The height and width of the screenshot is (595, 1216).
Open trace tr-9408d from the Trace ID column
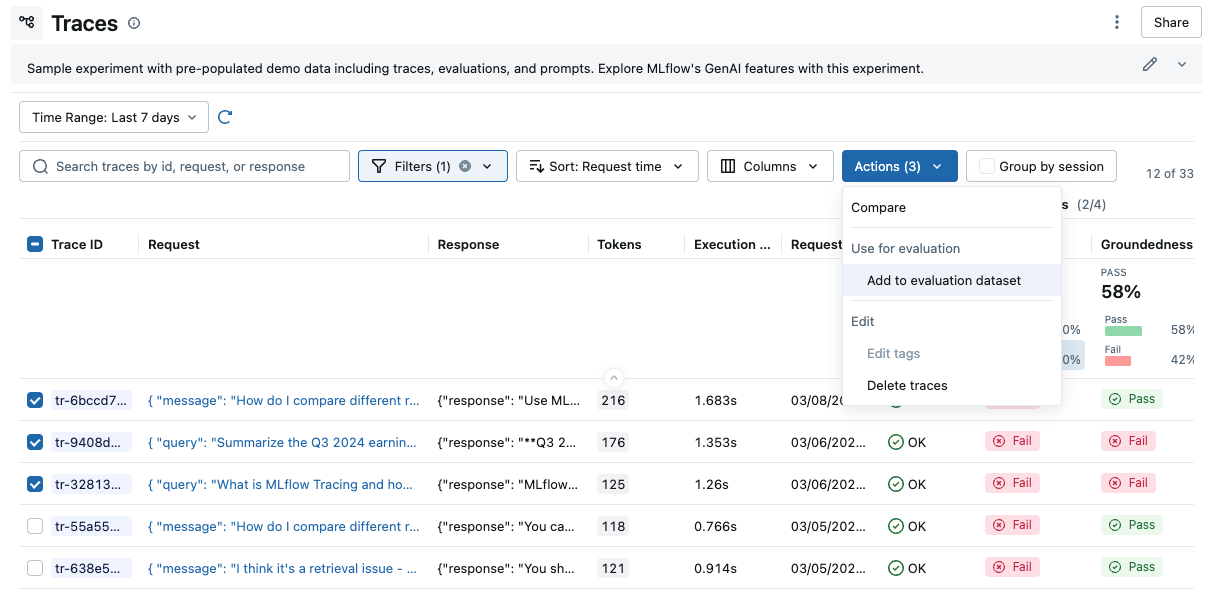[86, 442]
